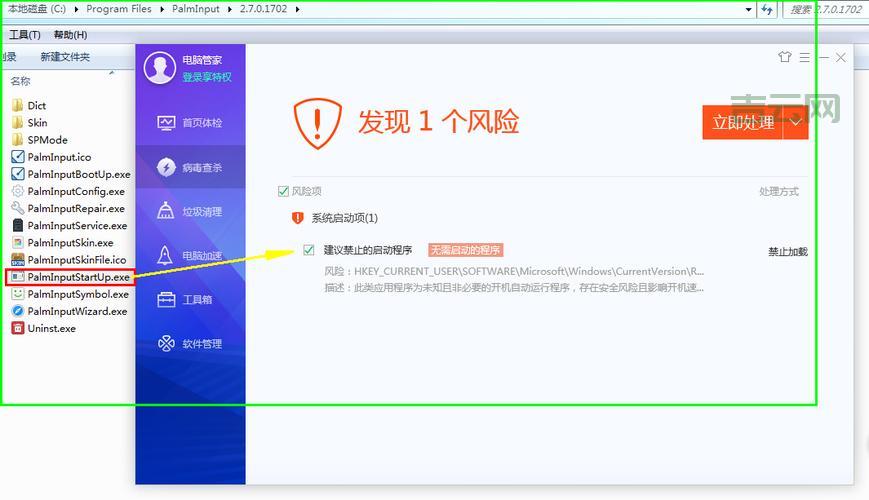This screenshot has height=500, width=869.
Task: Select PalmInputSkinFile.ico file
Action: click(x=69, y=259)
